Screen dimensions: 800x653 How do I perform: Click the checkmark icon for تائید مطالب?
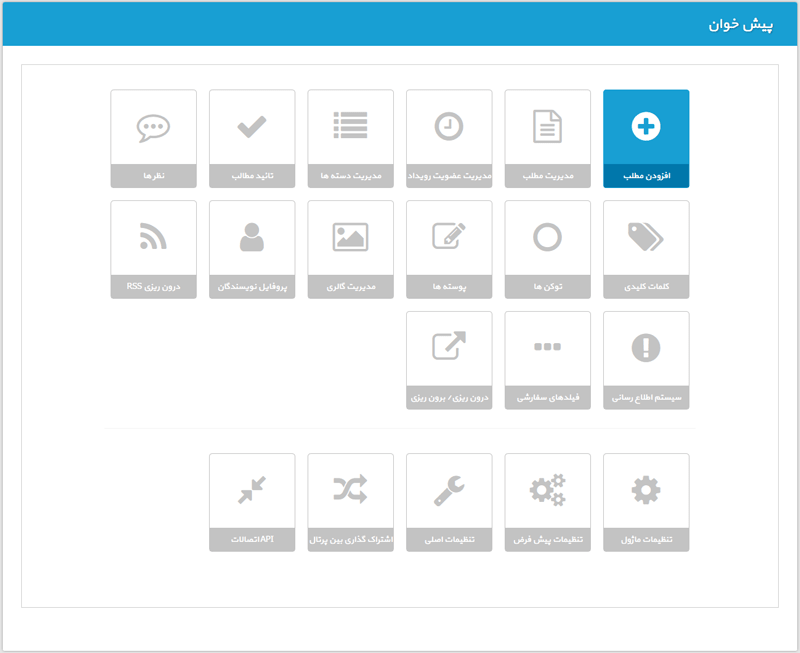click(x=252, y=127)
